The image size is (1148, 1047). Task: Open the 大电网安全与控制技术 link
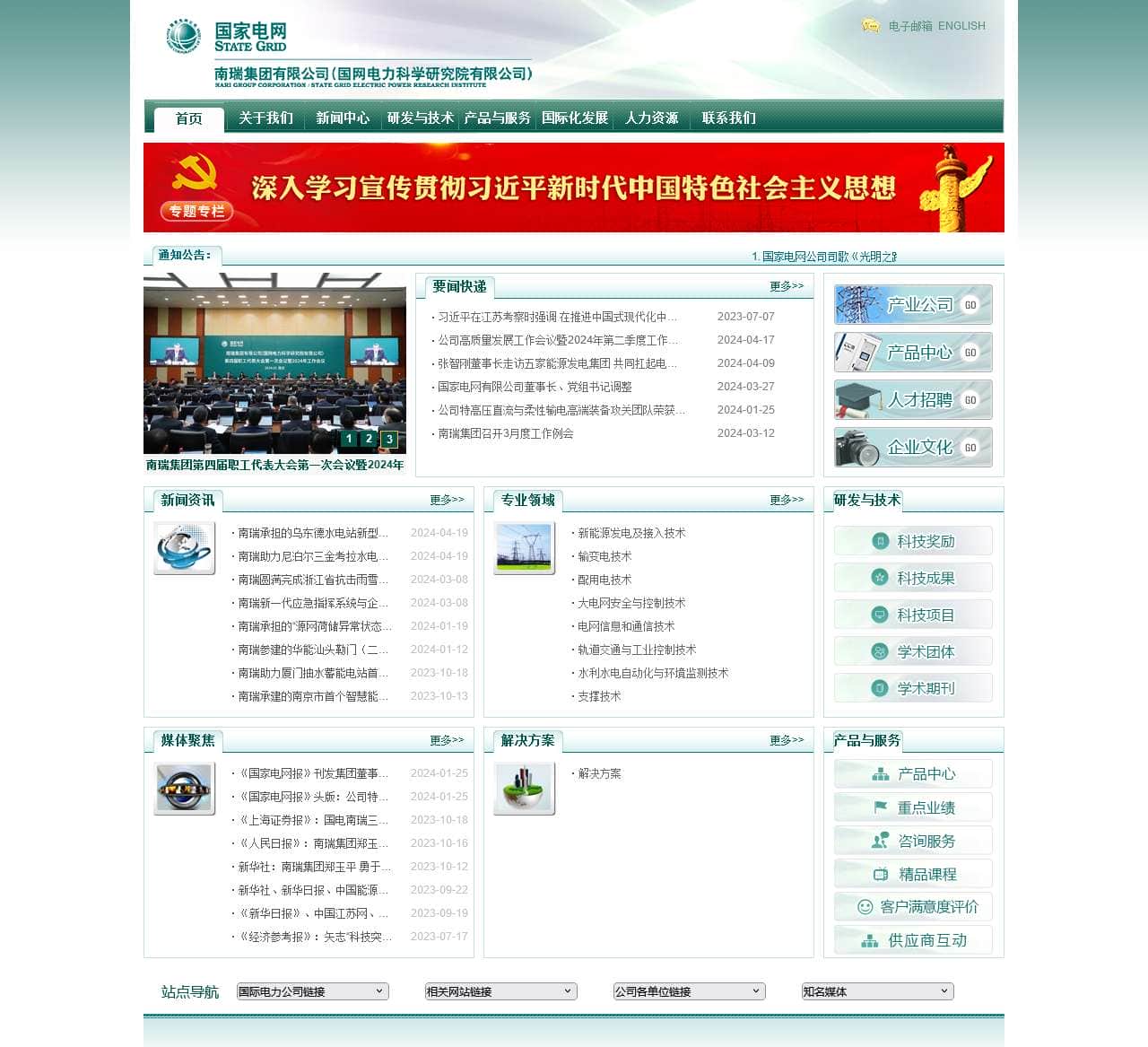pos(631,603)
